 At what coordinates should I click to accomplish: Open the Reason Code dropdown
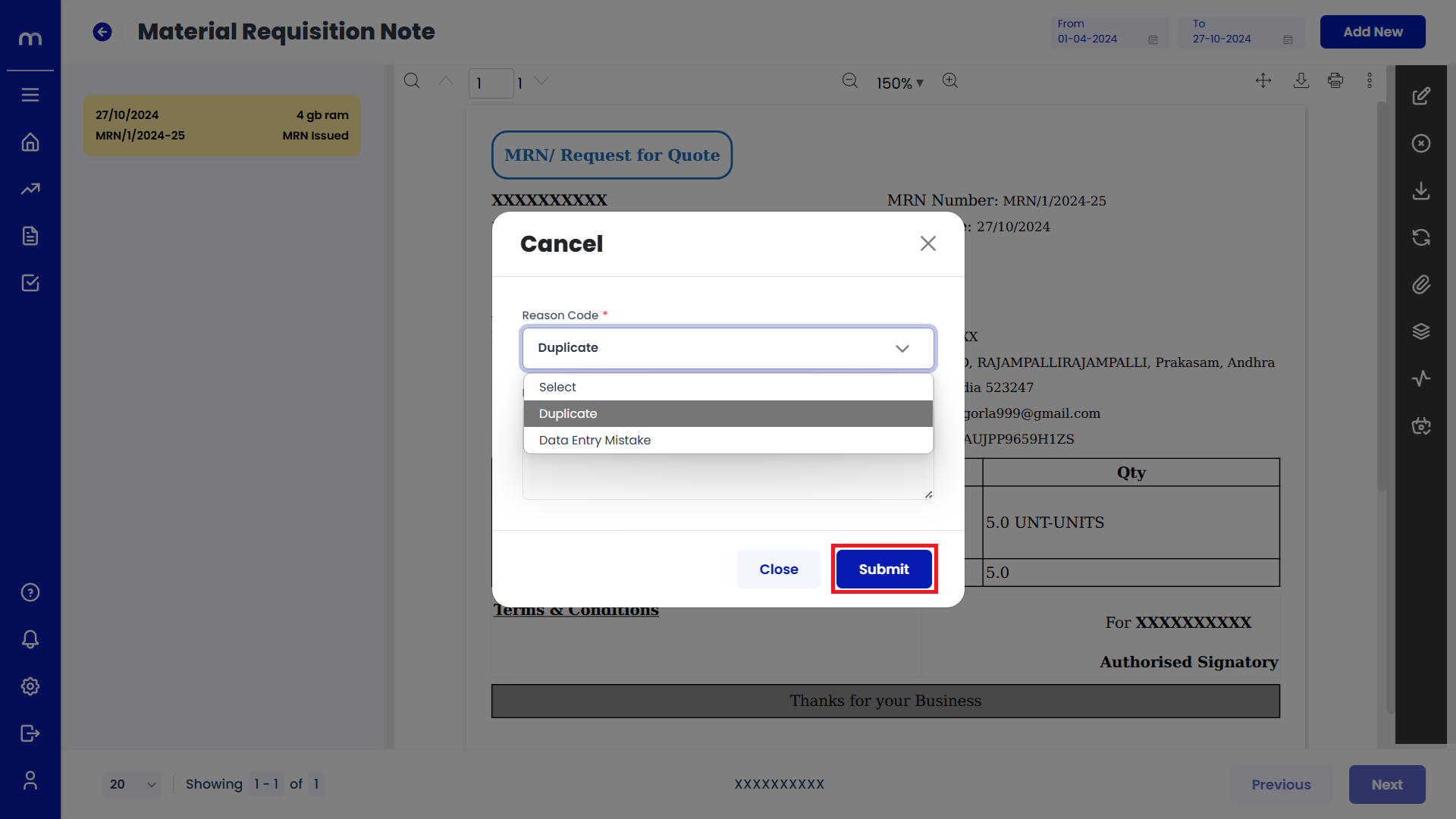728,348
